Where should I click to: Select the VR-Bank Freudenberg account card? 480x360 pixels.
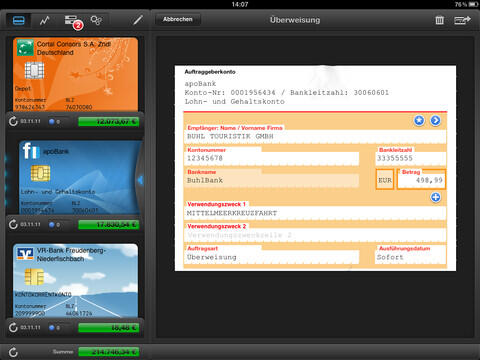tap(76, 280)
